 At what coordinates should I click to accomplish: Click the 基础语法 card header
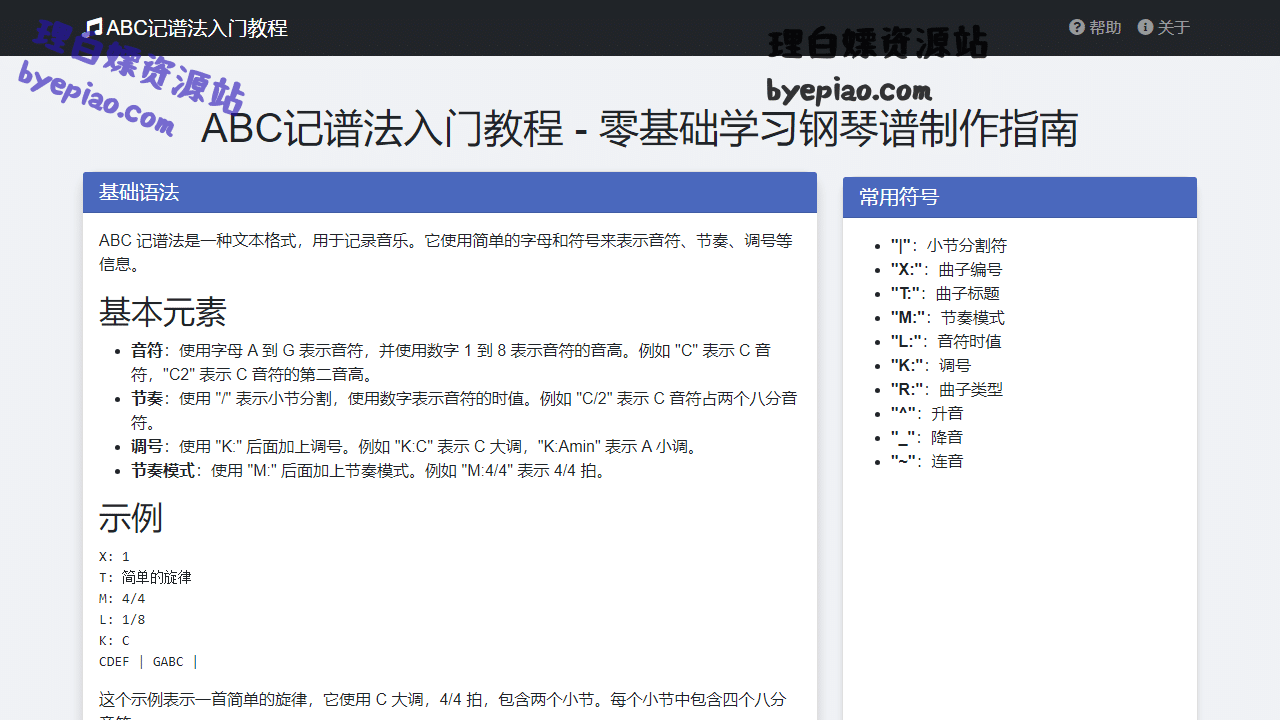[x=450, y=192]
